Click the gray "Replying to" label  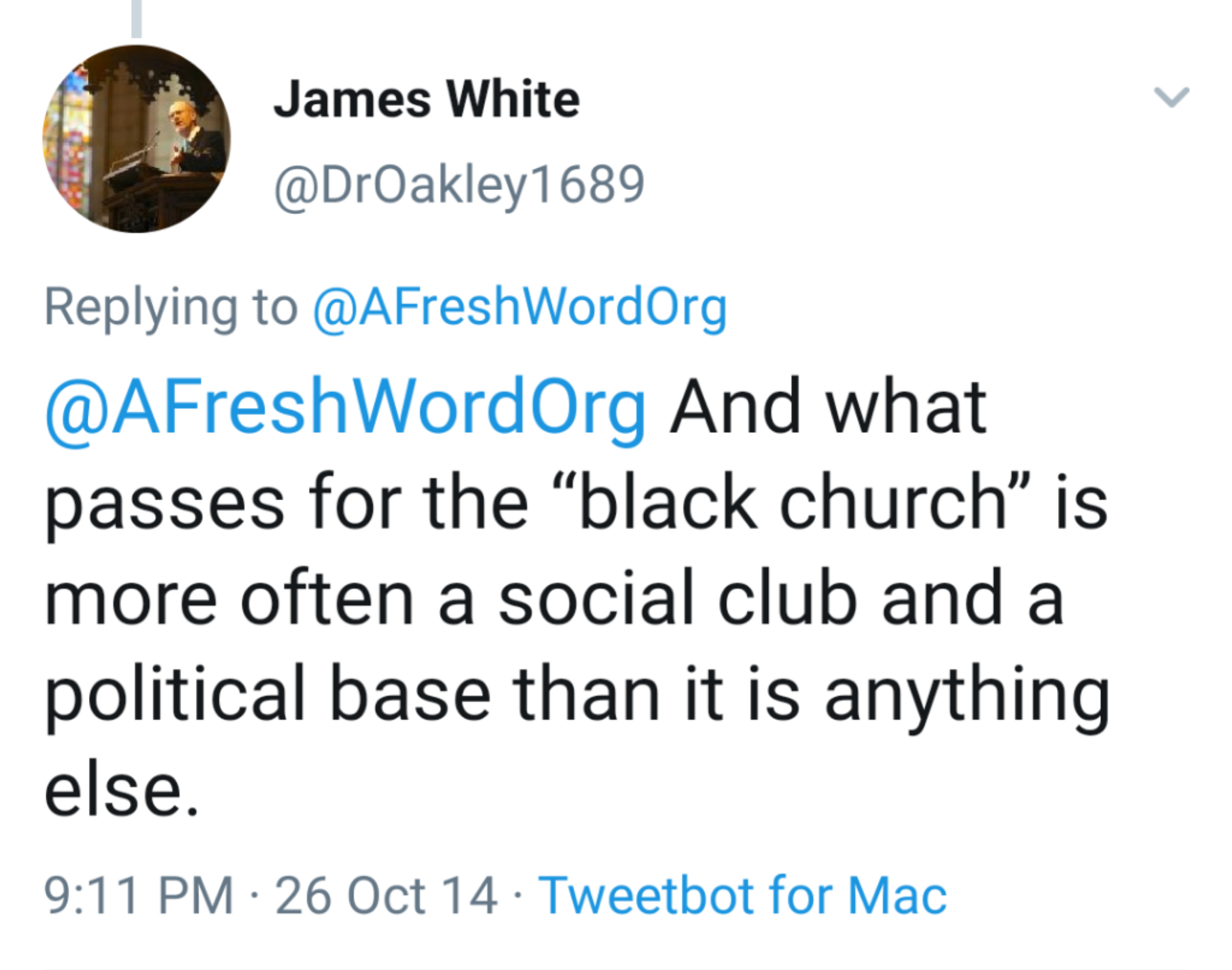(171, 308)
